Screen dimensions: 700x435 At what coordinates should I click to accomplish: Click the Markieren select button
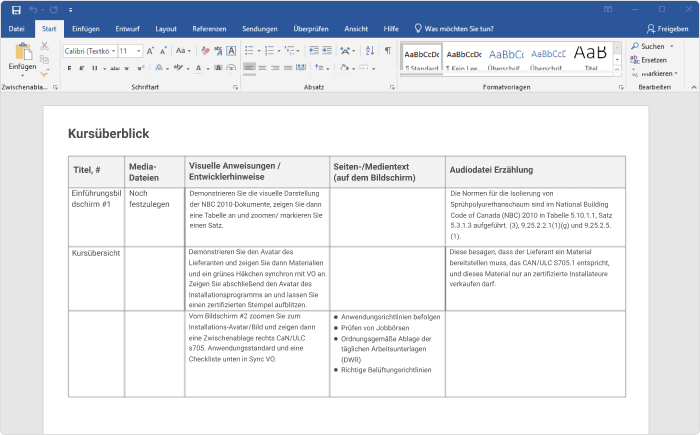pyautogui.click(x=655, y=73)
